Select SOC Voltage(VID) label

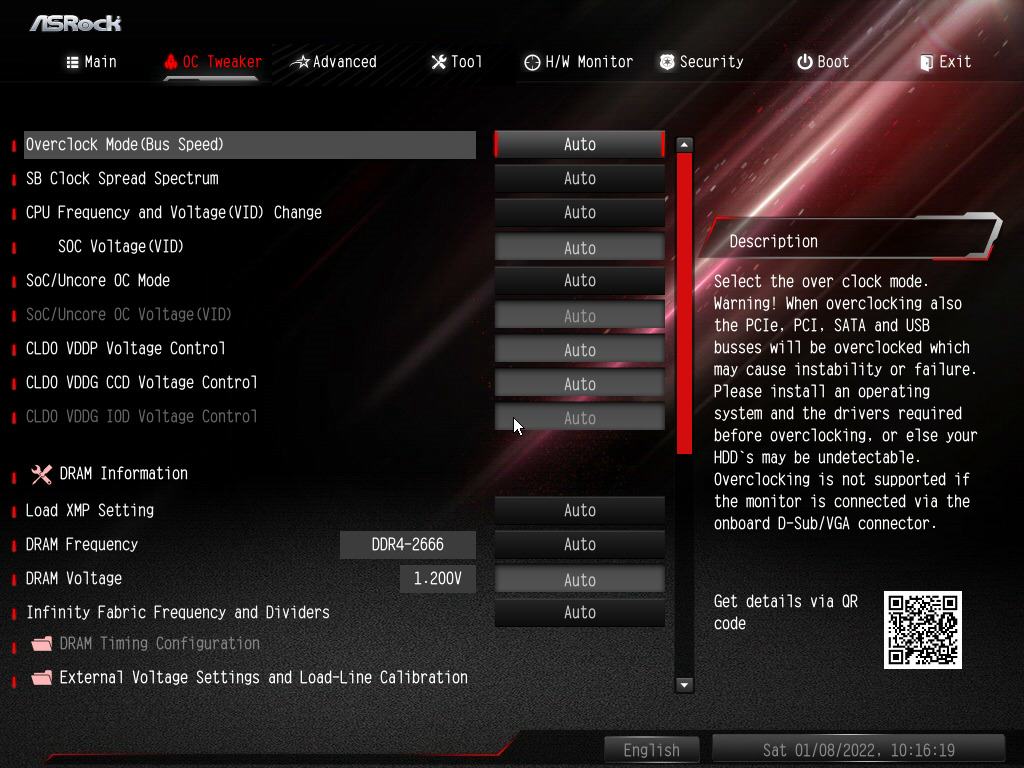[121, 247]
